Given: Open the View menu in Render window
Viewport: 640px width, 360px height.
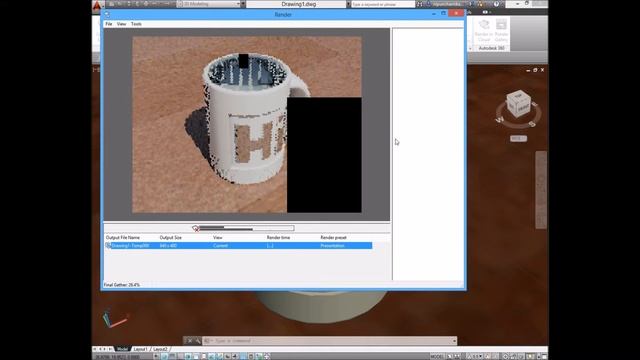Looking at the screenshot, I should [121, 24].
